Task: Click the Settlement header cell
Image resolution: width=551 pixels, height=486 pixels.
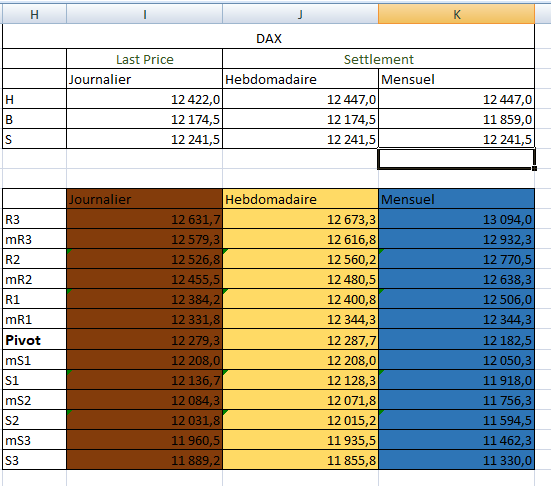Action: (x=378, y=59)
